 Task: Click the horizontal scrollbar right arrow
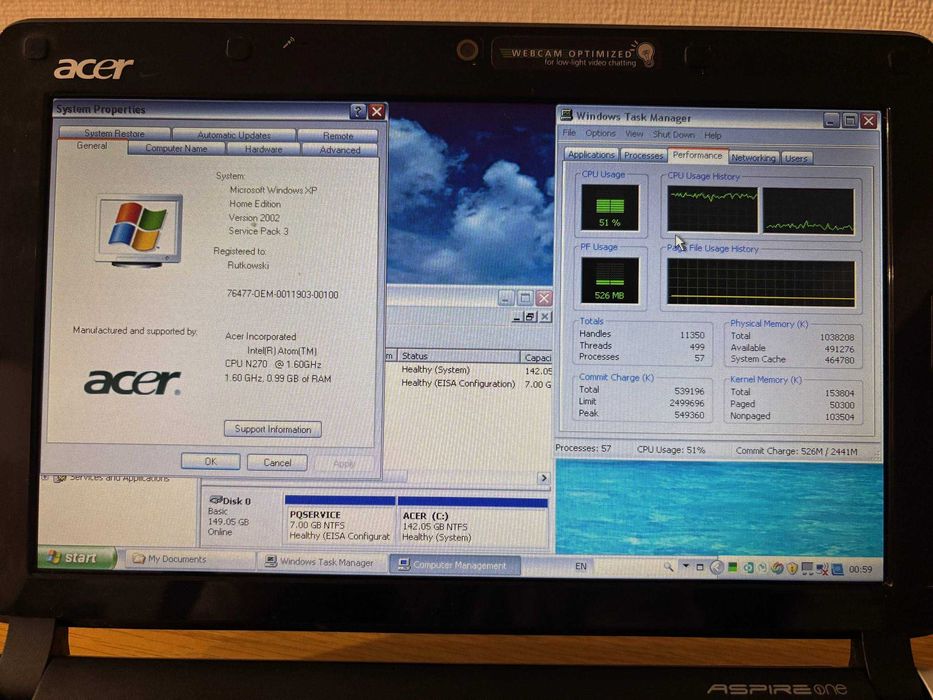pos(543,478)
